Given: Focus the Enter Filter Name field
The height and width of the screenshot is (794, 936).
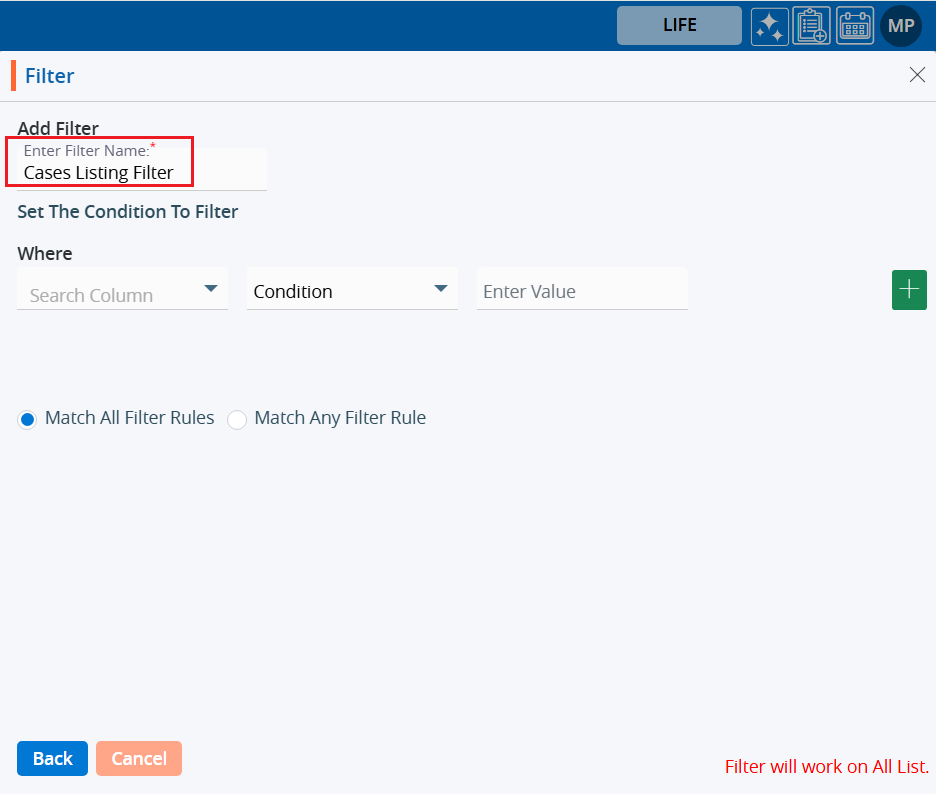Looking at the screenshot, I should 142,172.
